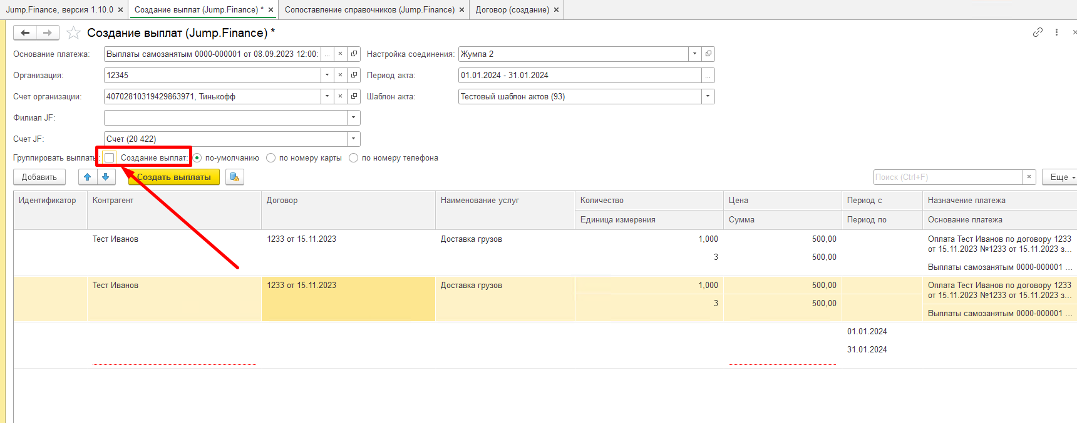Click the icon button right of Создать выплаты

coord(235,177)
